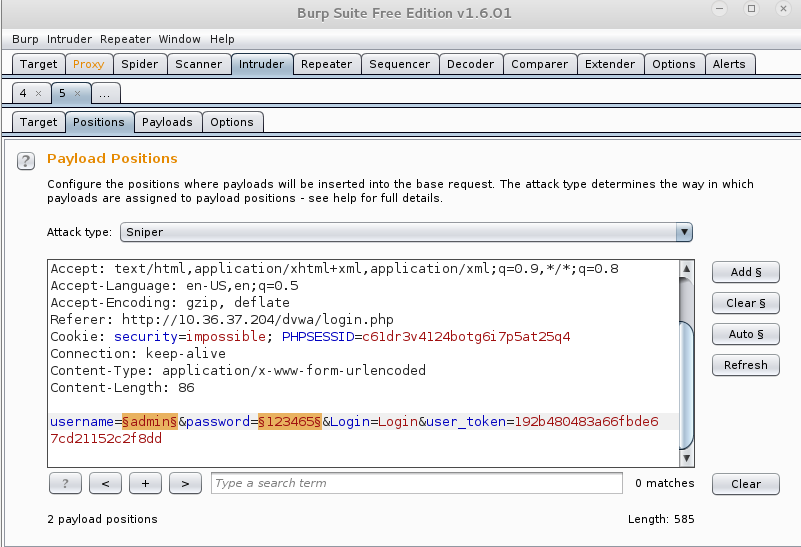Click the Add § button
Viewport: 801px width, 547px height.
[745, 272]
